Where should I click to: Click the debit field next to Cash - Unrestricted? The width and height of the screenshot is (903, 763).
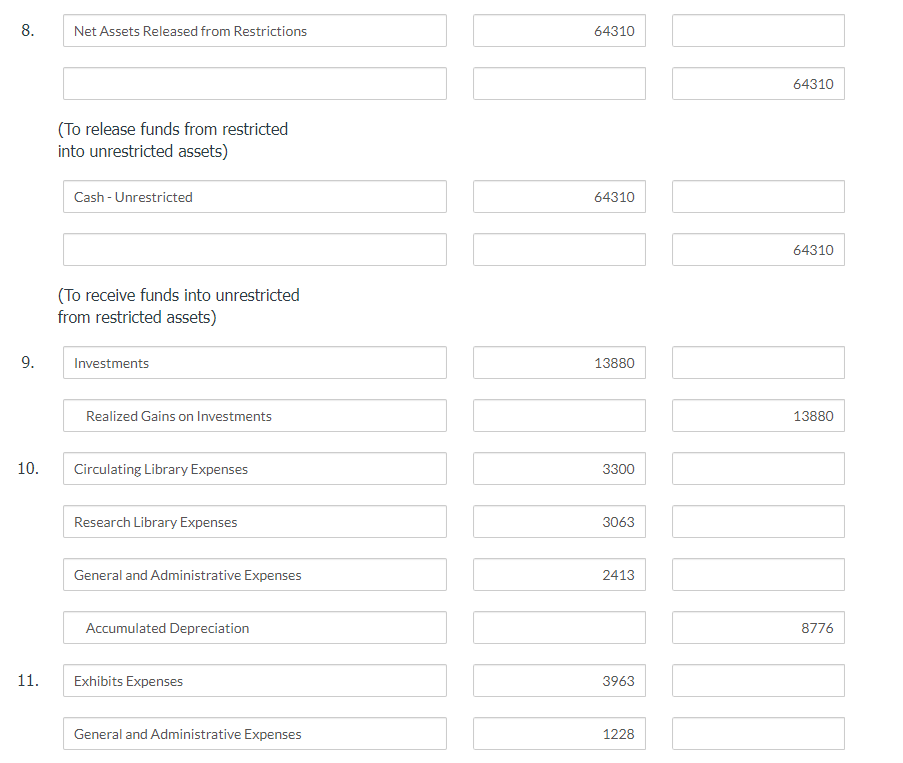558,196
